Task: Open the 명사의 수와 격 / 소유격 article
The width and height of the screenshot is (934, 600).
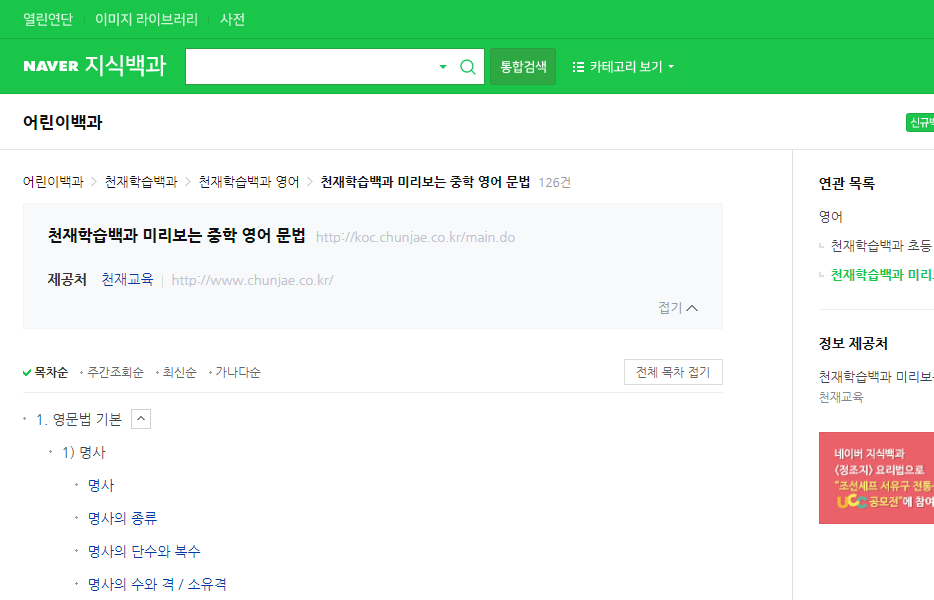Action: [x=157, y=584]
